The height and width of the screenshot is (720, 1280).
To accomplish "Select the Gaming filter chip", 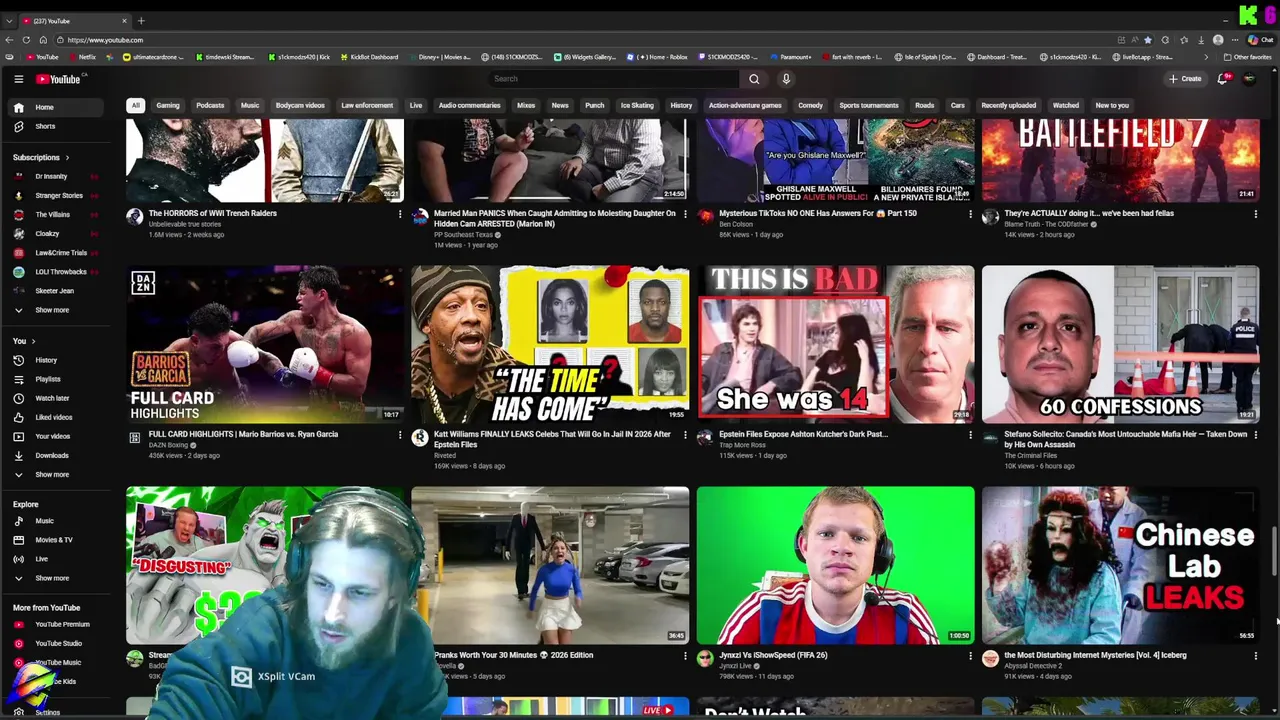I will point(167,105).
